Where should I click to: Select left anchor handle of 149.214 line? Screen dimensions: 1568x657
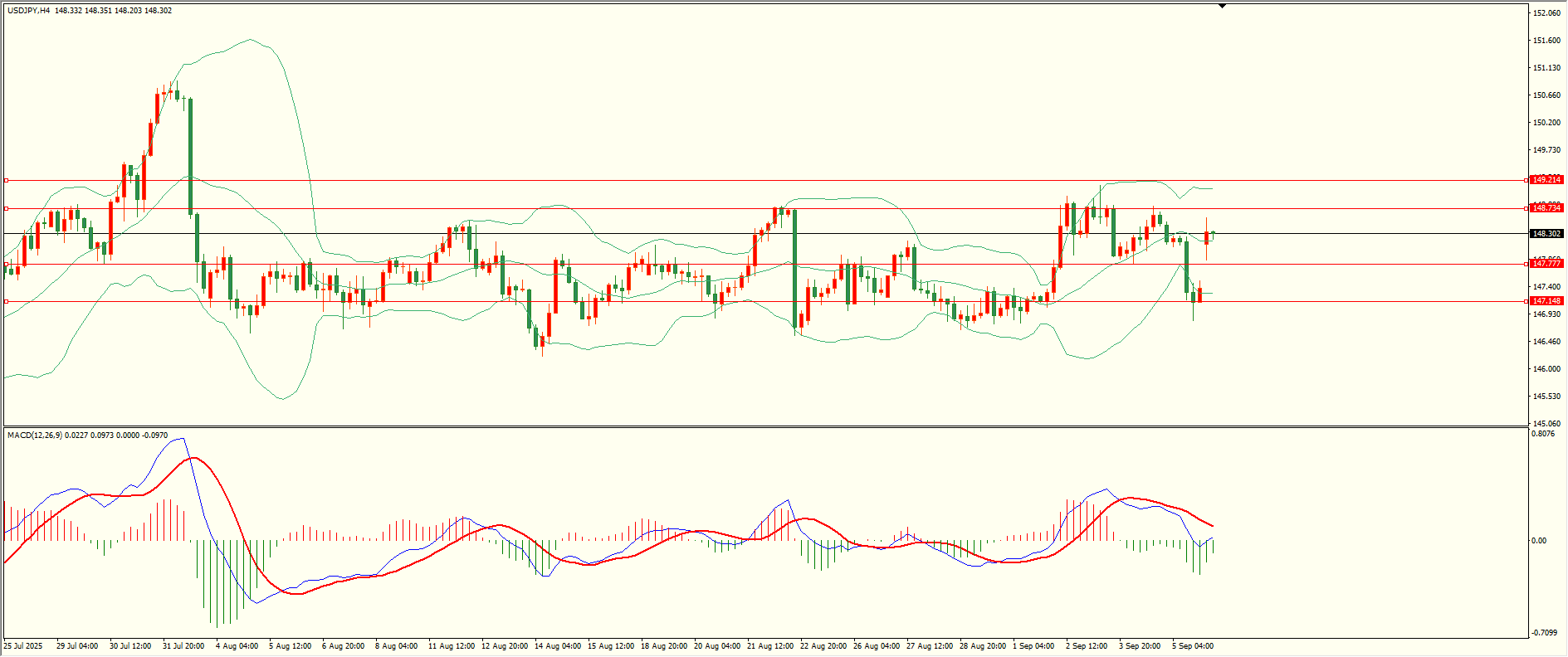tap(6, 180)
